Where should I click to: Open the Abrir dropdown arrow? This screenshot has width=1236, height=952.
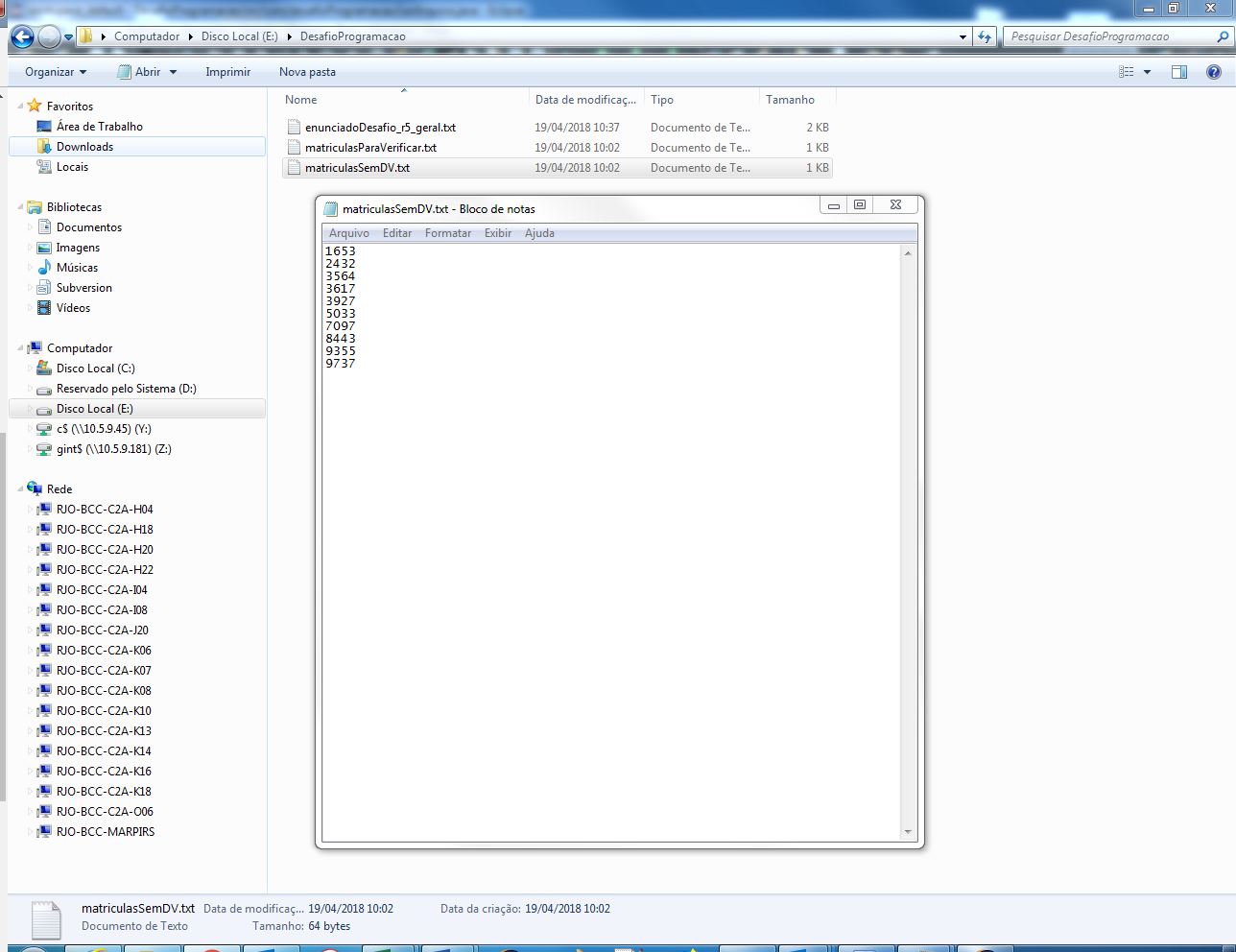(172, 71)
